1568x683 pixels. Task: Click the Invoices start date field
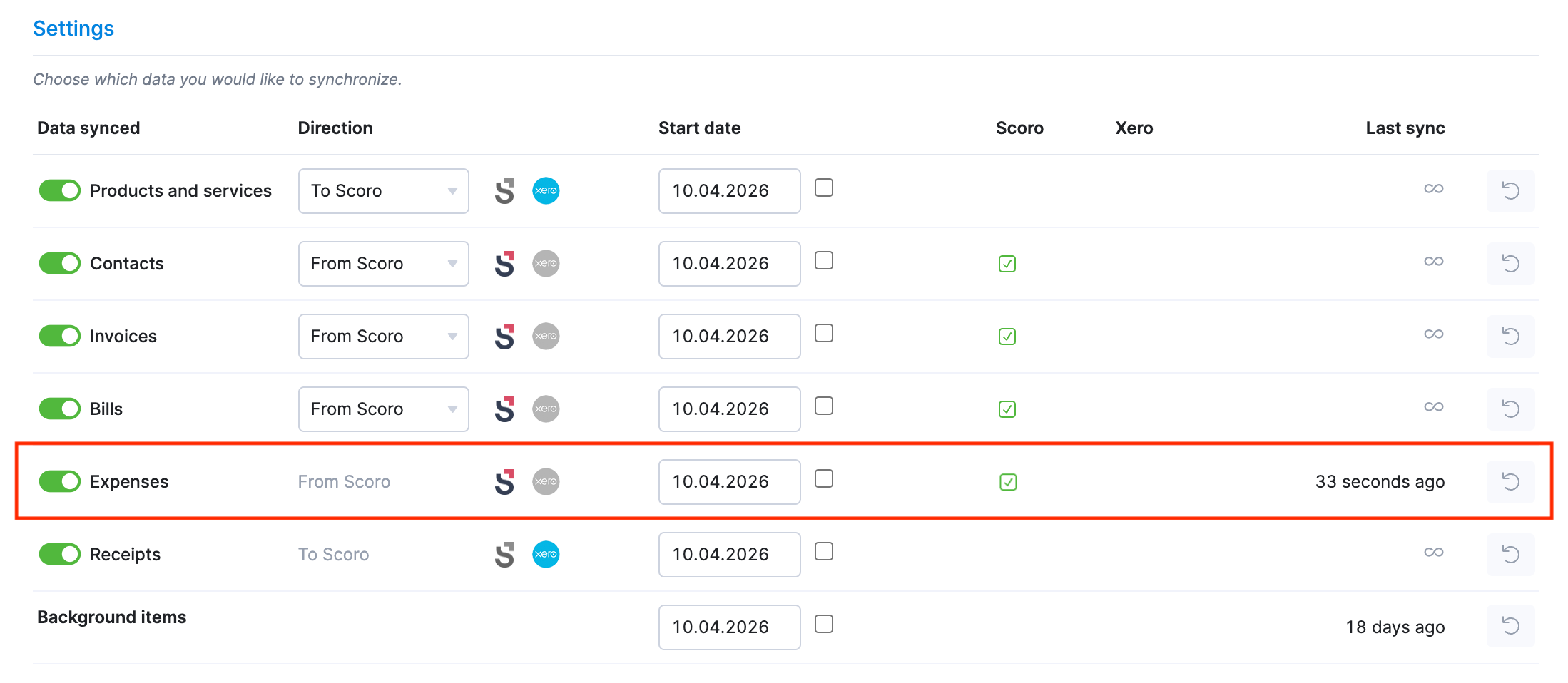(x=728, y=337)
